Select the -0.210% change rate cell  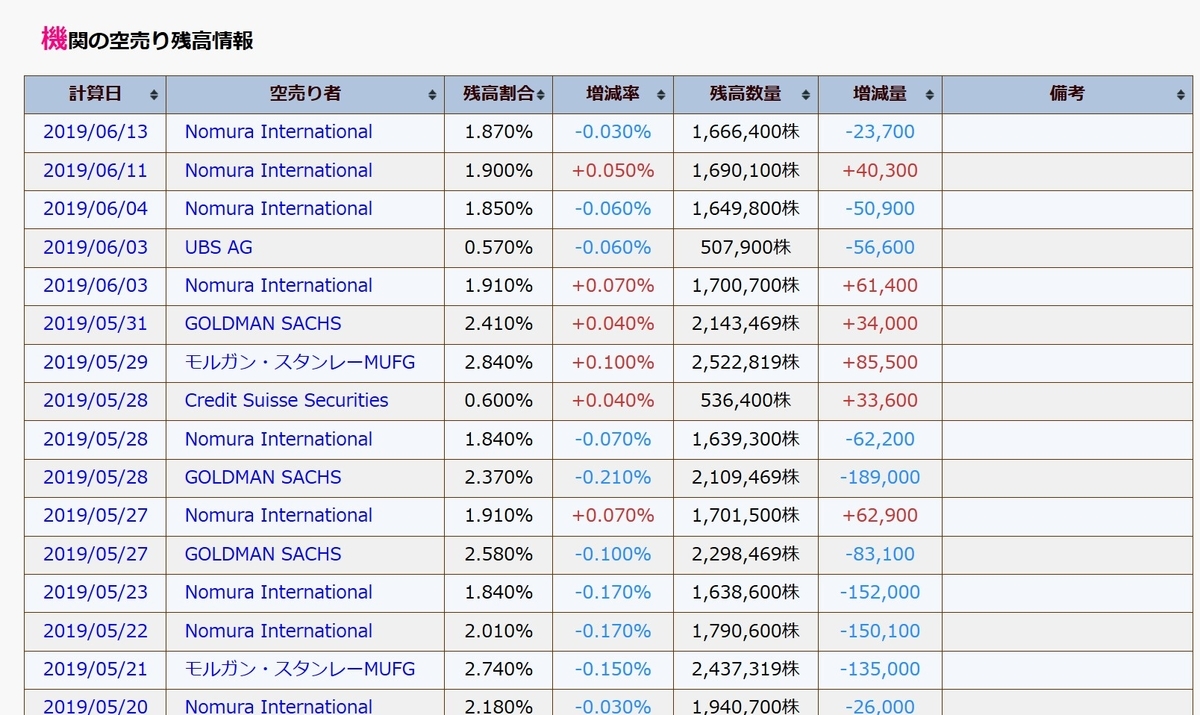pos(613,477)
